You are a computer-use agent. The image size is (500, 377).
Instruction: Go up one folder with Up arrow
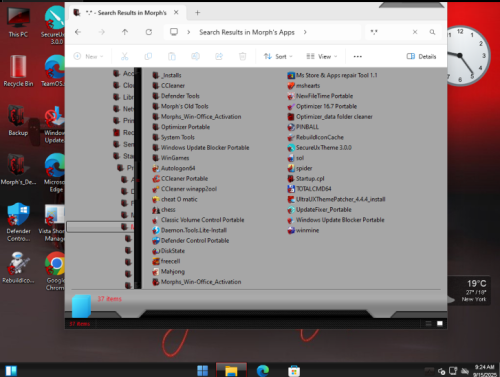point(125,32)
